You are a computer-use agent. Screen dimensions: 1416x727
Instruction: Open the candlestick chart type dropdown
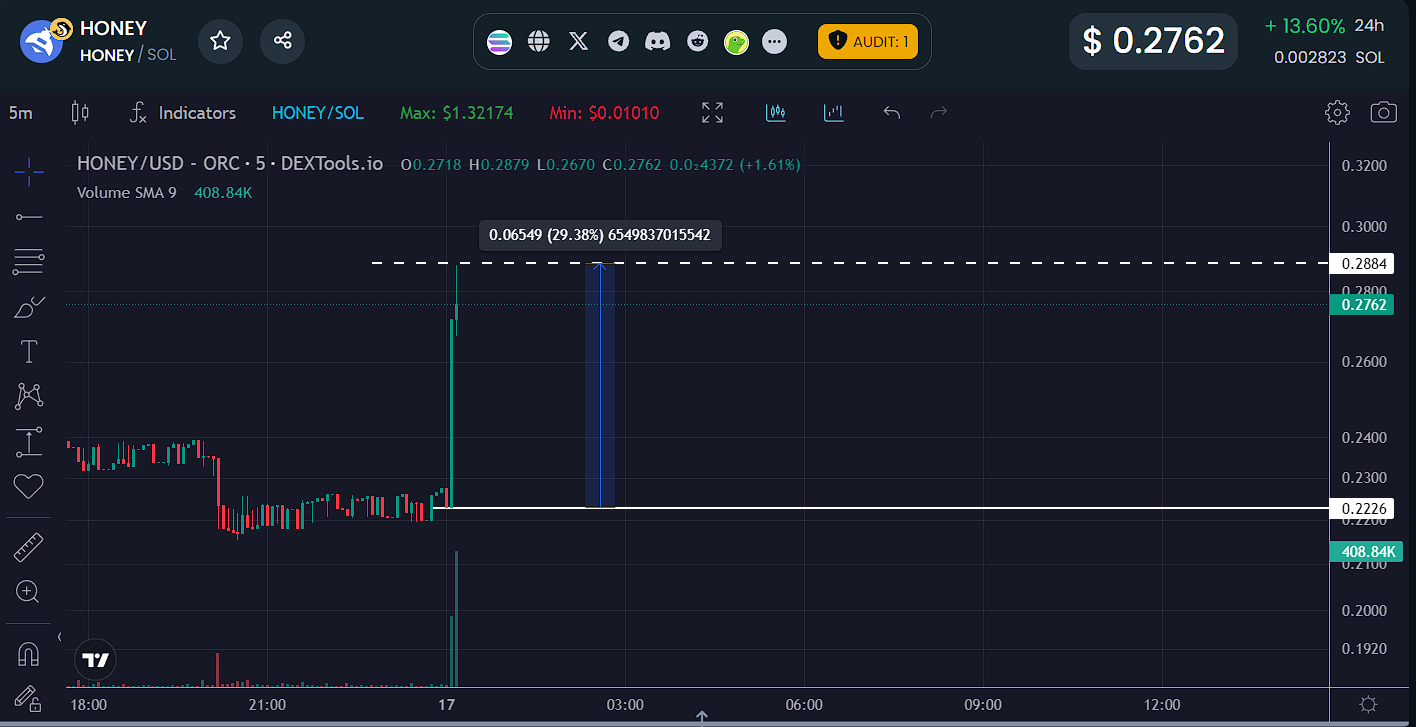80,113
